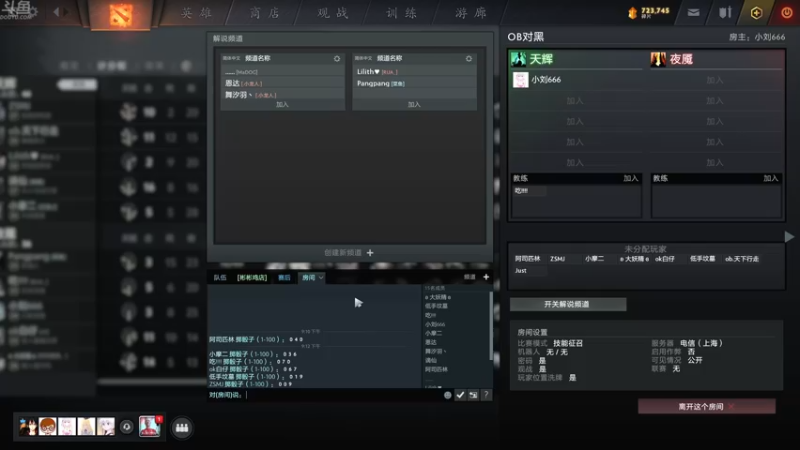Image resolution: width=800 pixels, height=450 pixels.
Task: Join the Radiant slot below 小刘666
Action: pos(575,101)
